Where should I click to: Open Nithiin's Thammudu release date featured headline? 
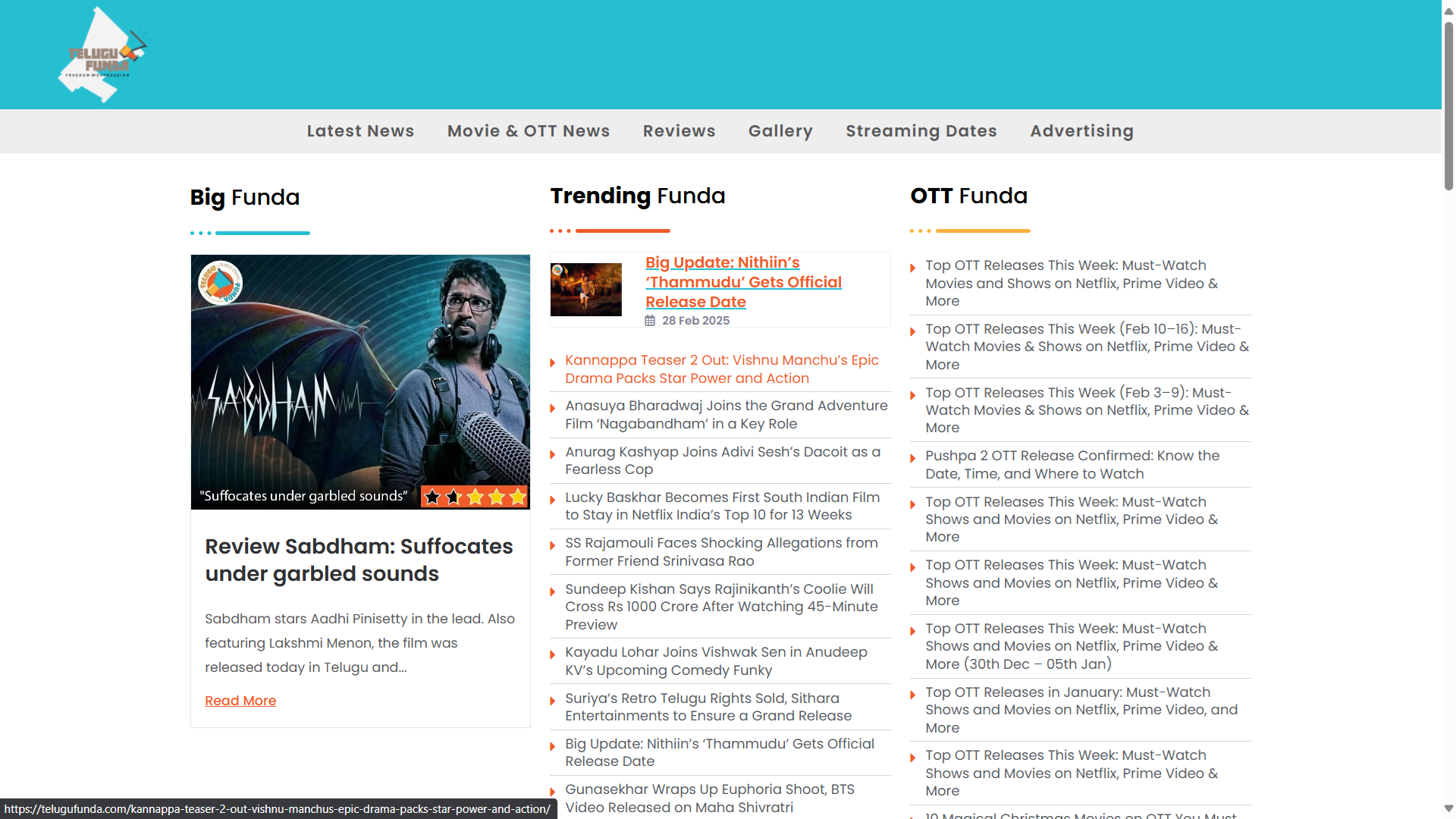click(x=743, y=282)
